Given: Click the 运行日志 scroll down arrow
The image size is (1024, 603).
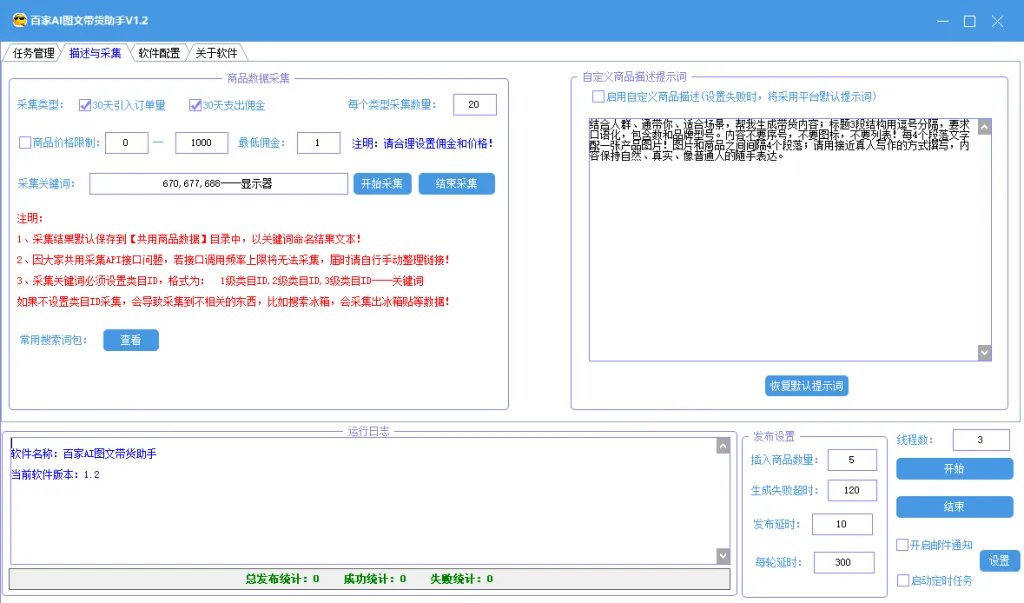Looking at the screenshot, I should click(x=723, y=556).
